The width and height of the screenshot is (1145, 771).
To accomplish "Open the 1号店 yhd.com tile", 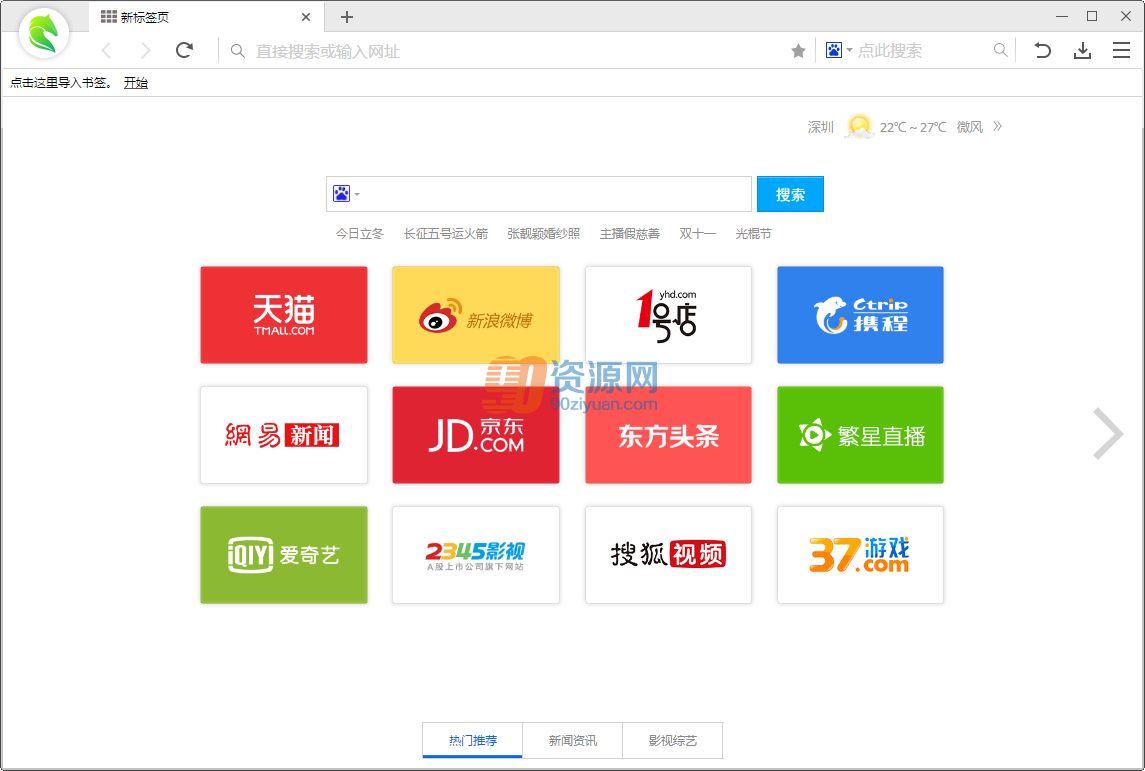I will coord(668,315).
